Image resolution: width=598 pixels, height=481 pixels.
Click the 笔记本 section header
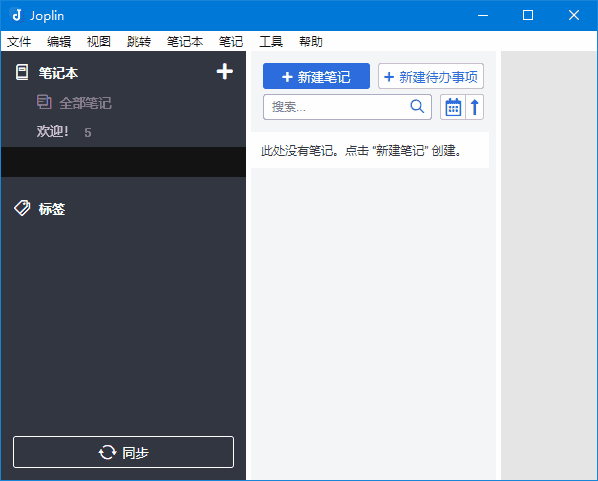[58, 72]
